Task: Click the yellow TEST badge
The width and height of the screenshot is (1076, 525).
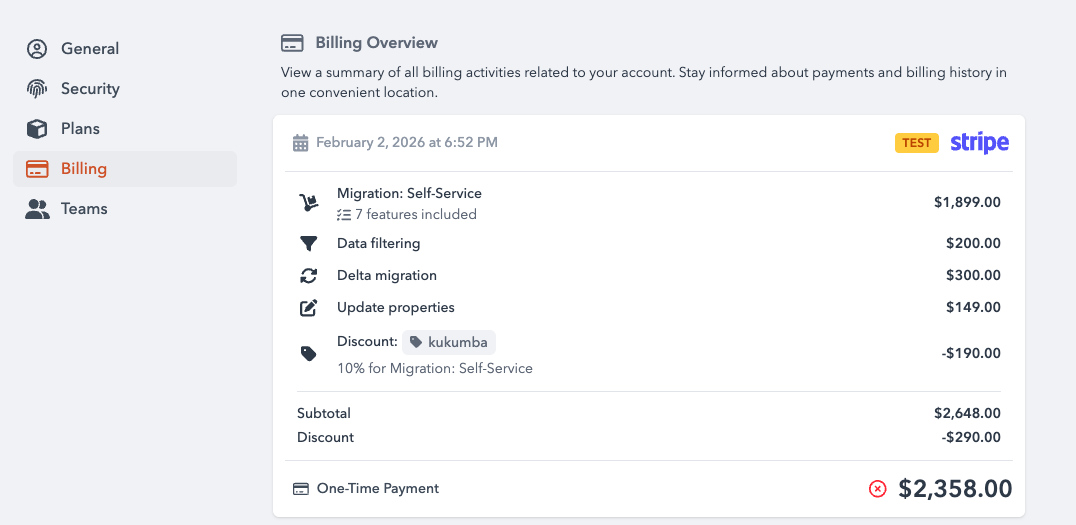Action: coord(916,143)
